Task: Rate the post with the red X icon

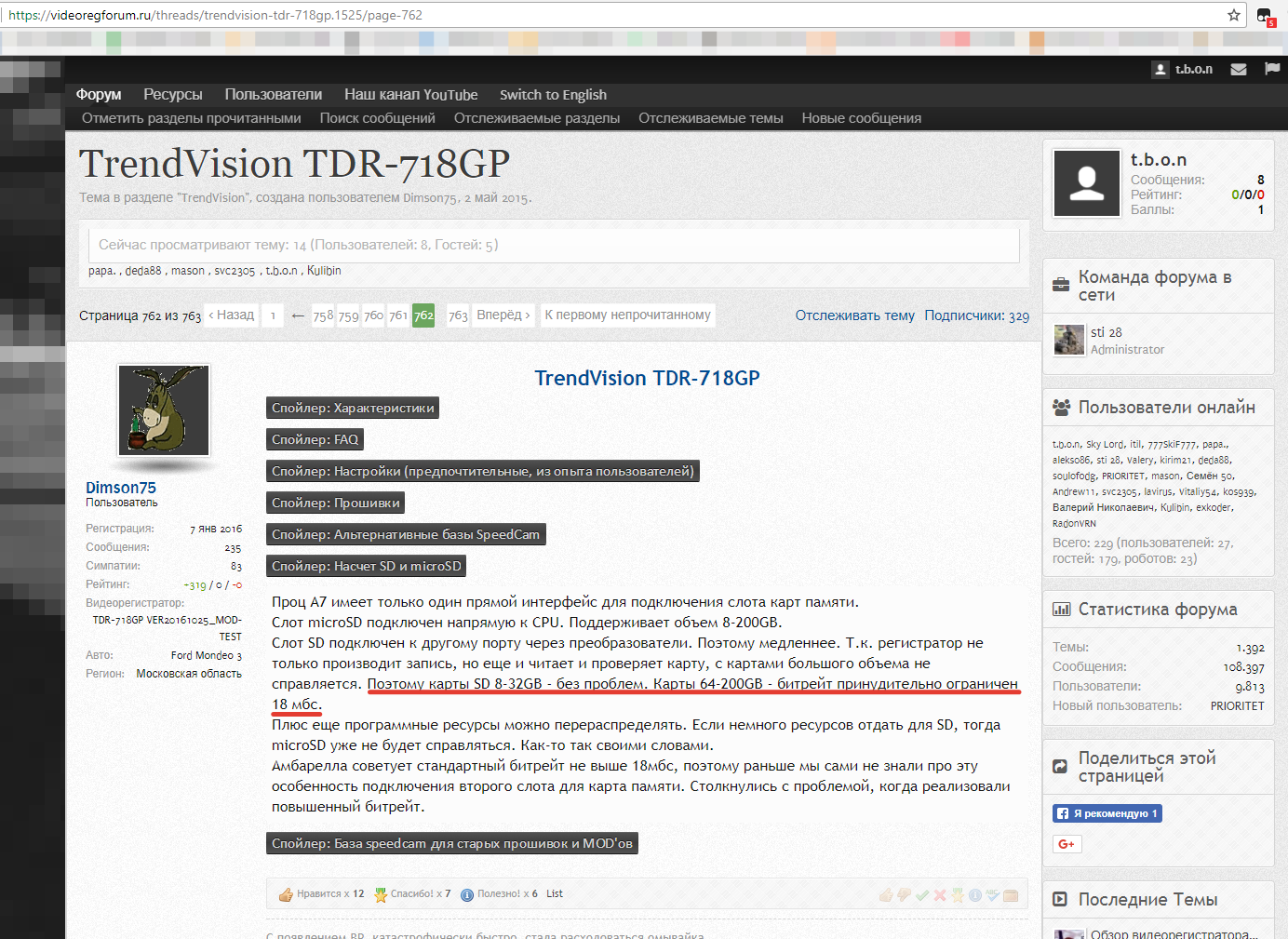Action: click(940, 895)
